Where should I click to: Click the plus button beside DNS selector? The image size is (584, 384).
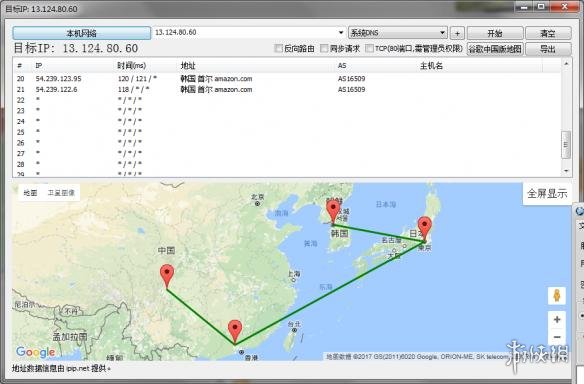pyautogui.click(x=457, y=33)
